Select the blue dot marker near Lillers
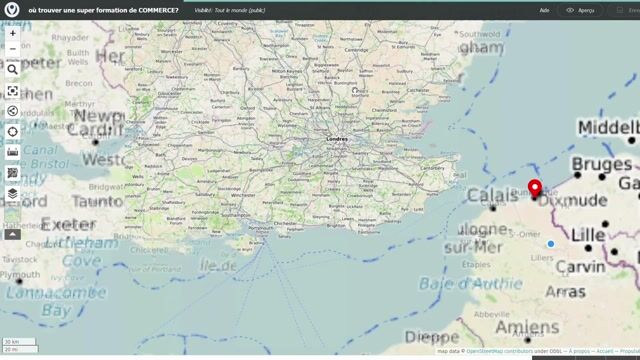The height and width of the screenshot is (360, 640). [x=551, y=244]
